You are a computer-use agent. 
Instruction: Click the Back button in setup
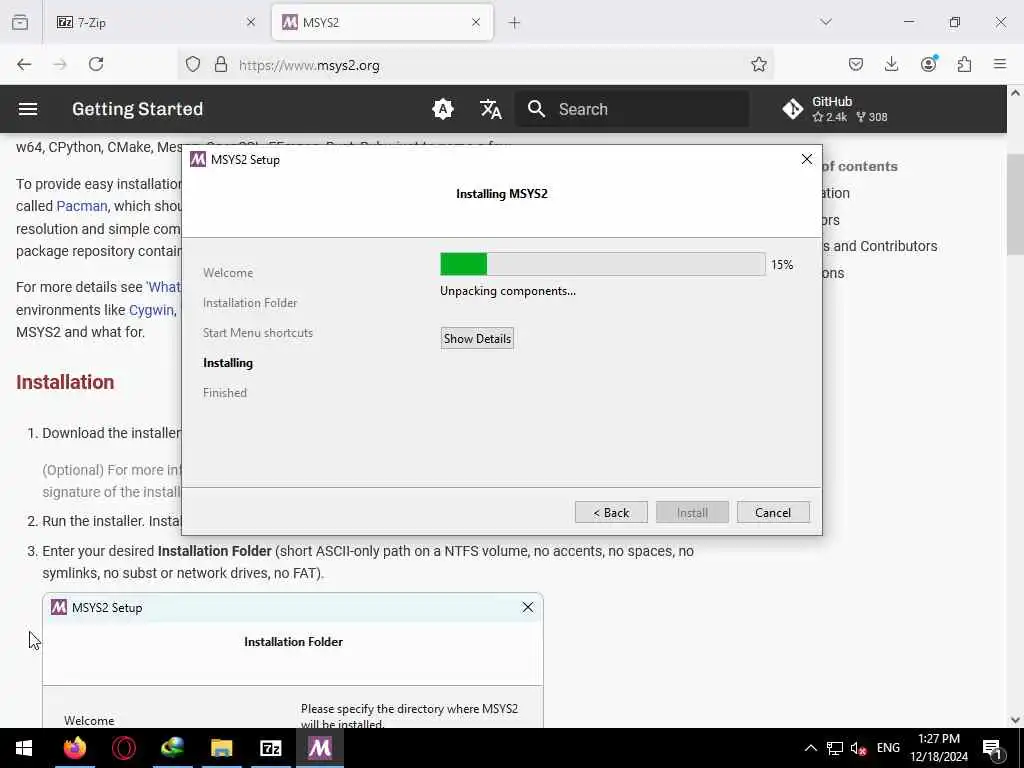click(x=611, y=513)
